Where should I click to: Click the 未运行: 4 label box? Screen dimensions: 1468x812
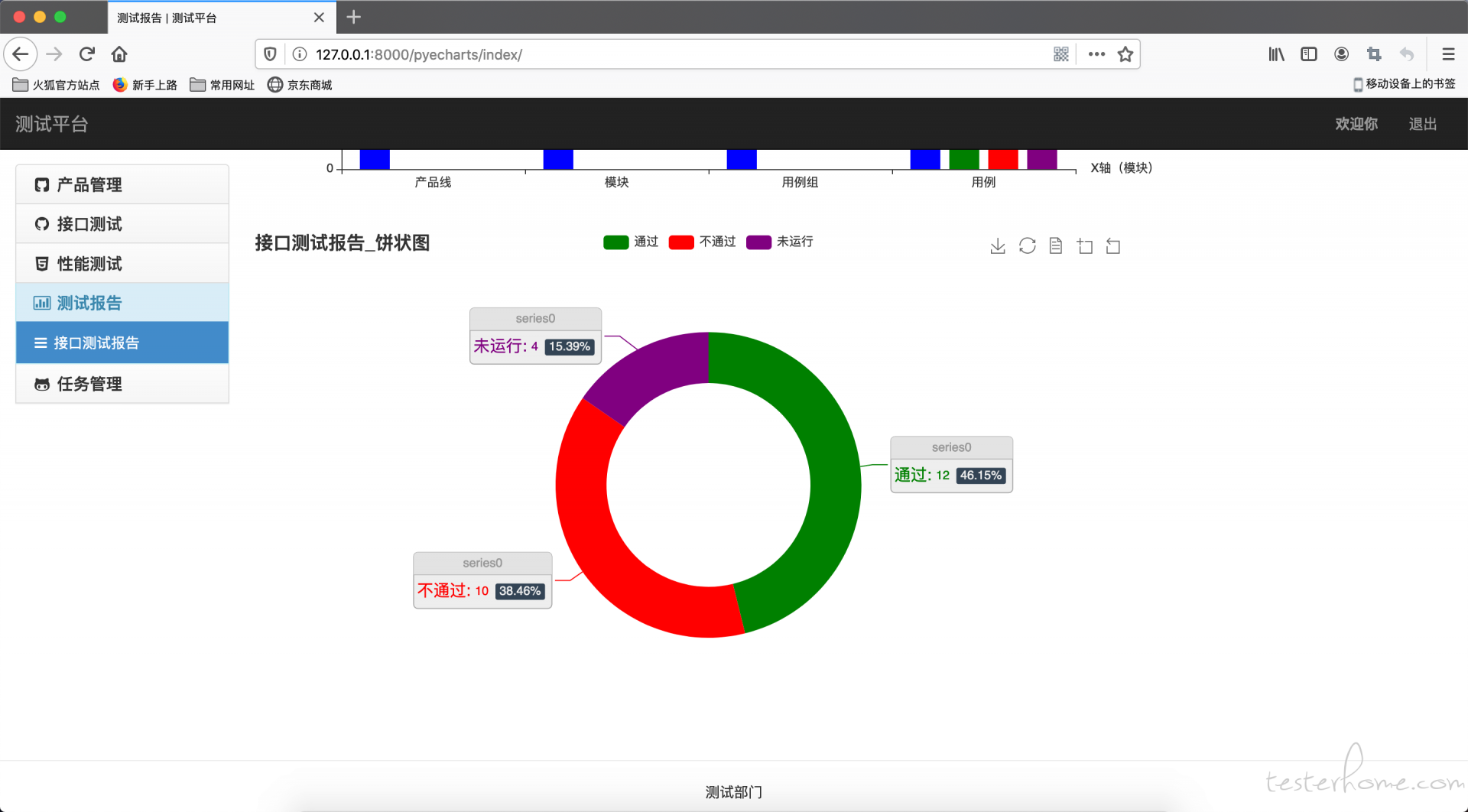pyautogui.click(x=535, y=336)
